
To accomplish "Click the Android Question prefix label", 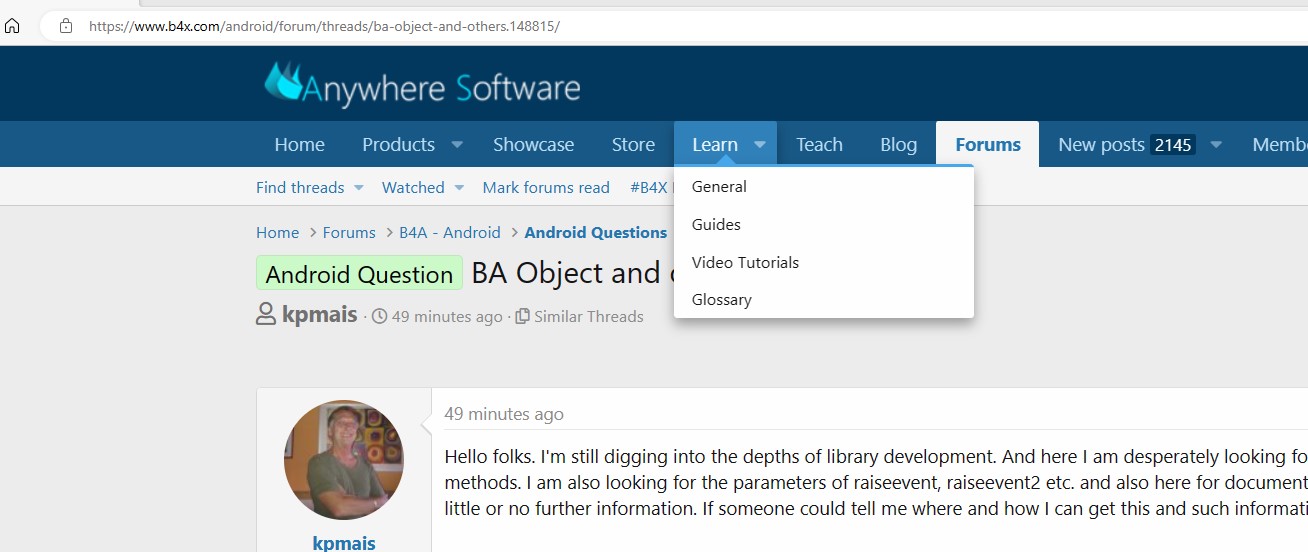I will 359,275.
